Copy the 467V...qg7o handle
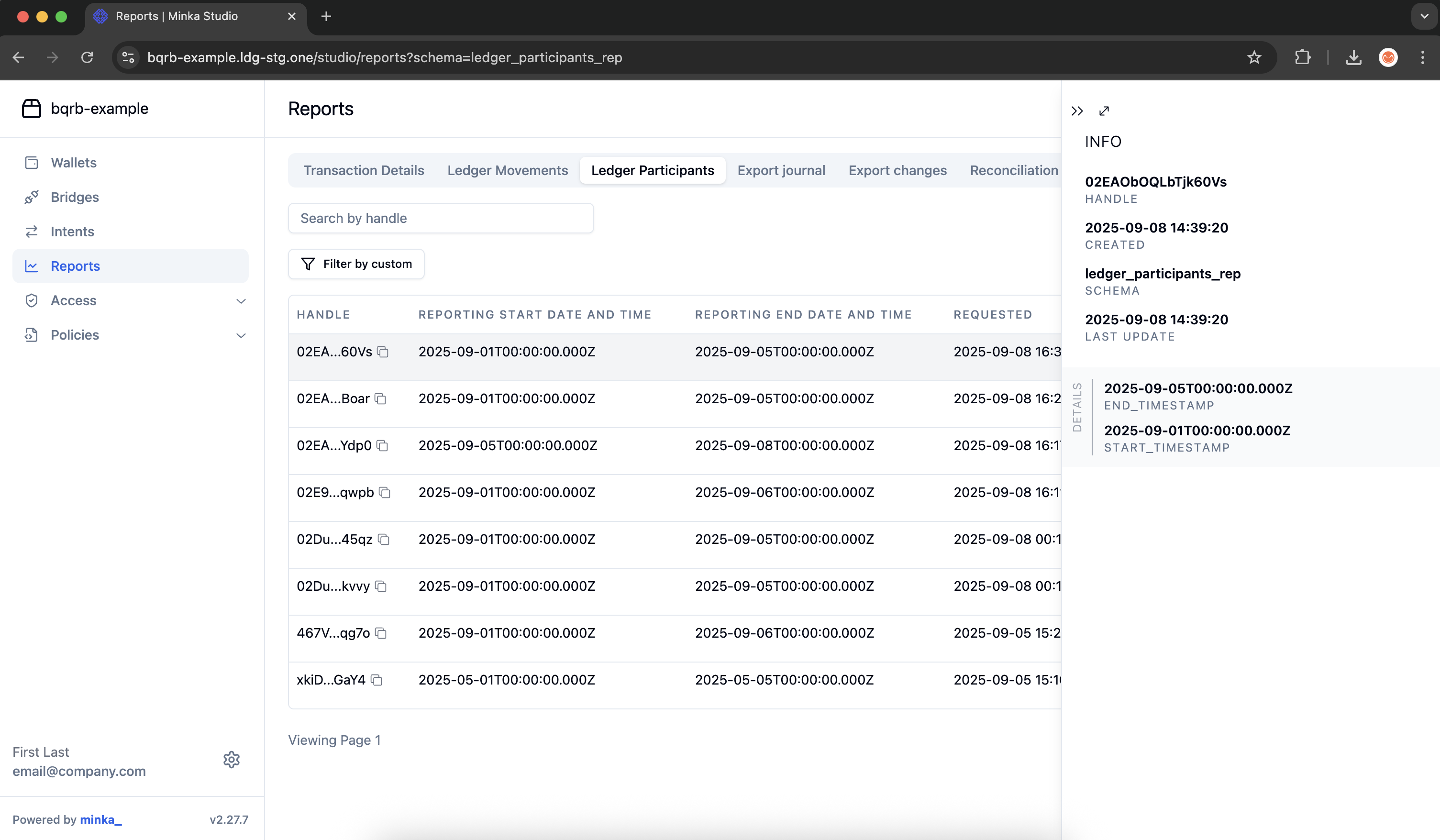This screenshot has width=1440, height=840. [381, 633]
